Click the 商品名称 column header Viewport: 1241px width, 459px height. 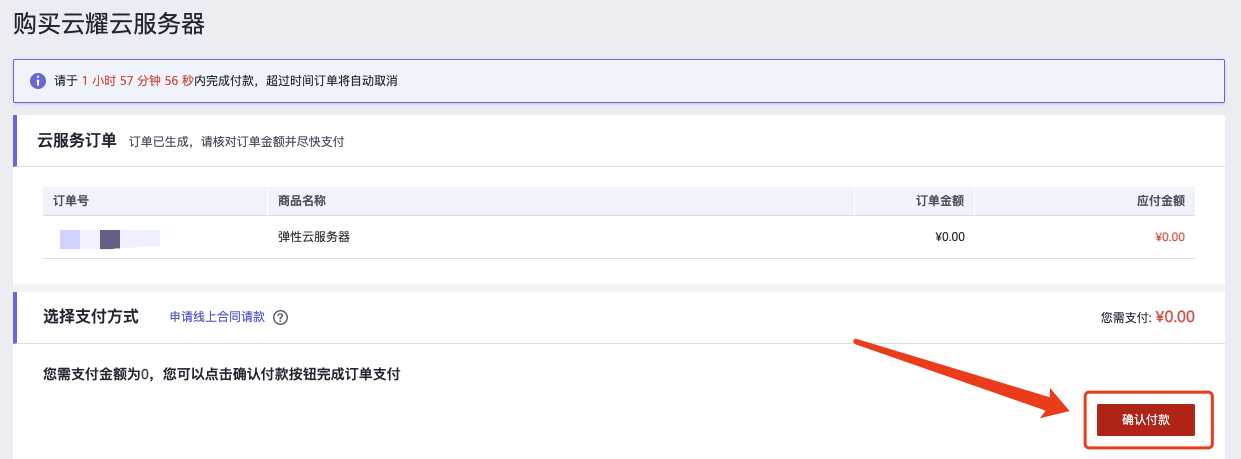click(x=302, y=201)
